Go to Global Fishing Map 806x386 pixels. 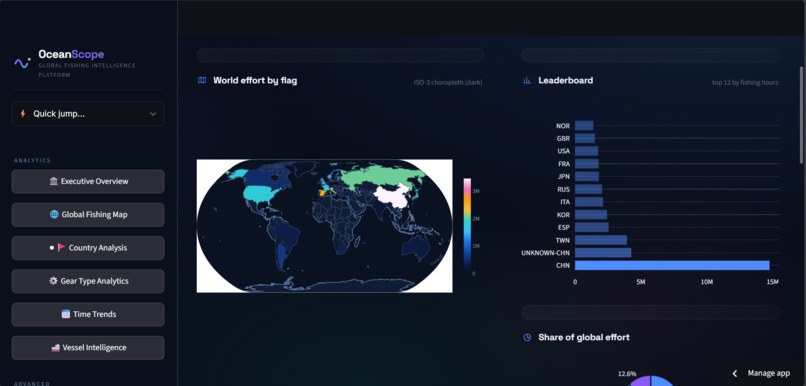[x=88, y=215]
